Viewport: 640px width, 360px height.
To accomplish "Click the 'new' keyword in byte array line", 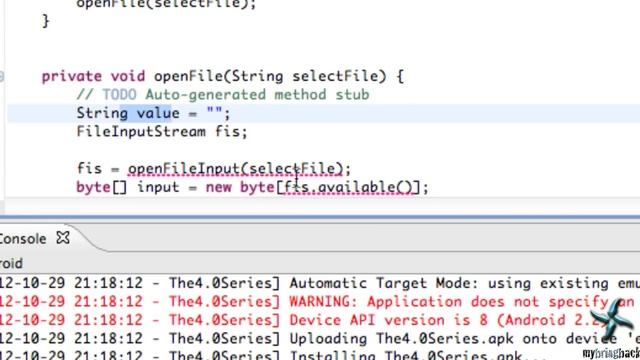I will click(x=218, y=187).
